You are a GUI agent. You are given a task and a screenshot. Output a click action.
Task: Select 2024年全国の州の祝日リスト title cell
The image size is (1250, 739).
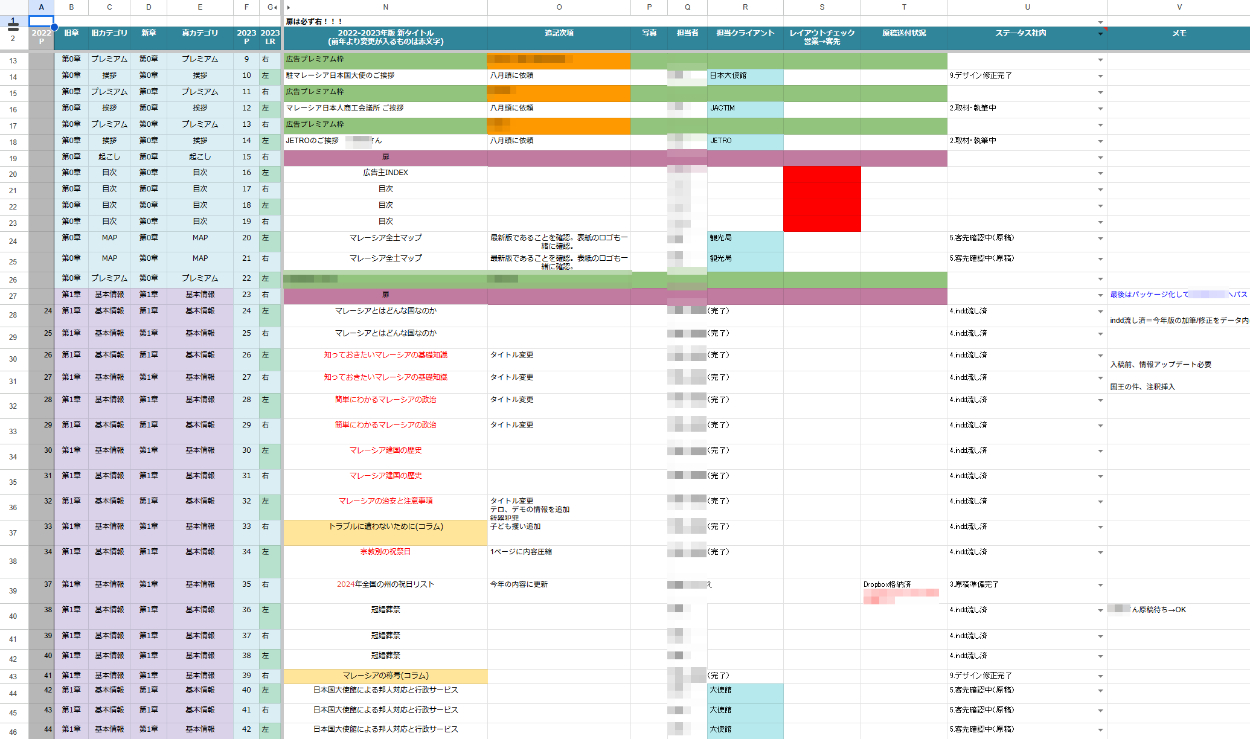(385, 584)
